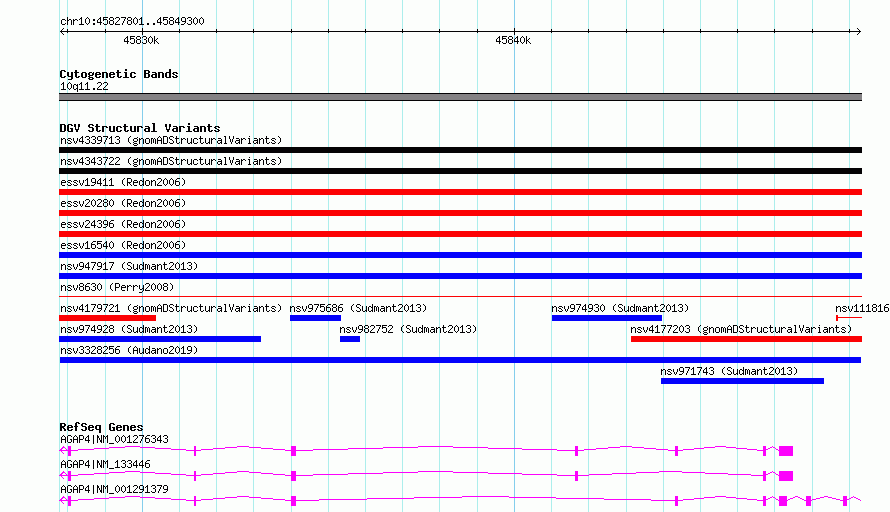Click the 10q11.22 band label
Image resolution: width=890 pixels, height=512 pixels.
(x=84, y=86)
